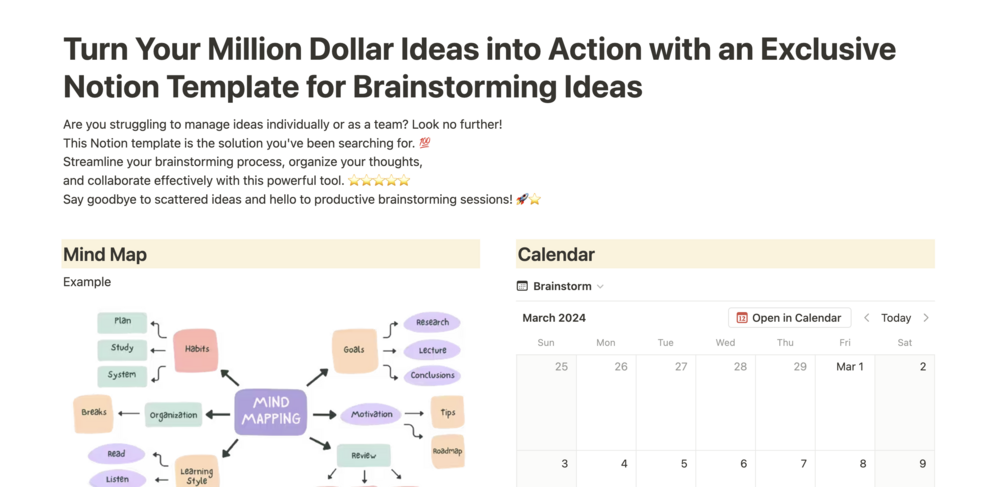The height and width of the screenshot is (487, 1005).
Task: Go to next month with right arrow
Action: (x=926, y=318)
